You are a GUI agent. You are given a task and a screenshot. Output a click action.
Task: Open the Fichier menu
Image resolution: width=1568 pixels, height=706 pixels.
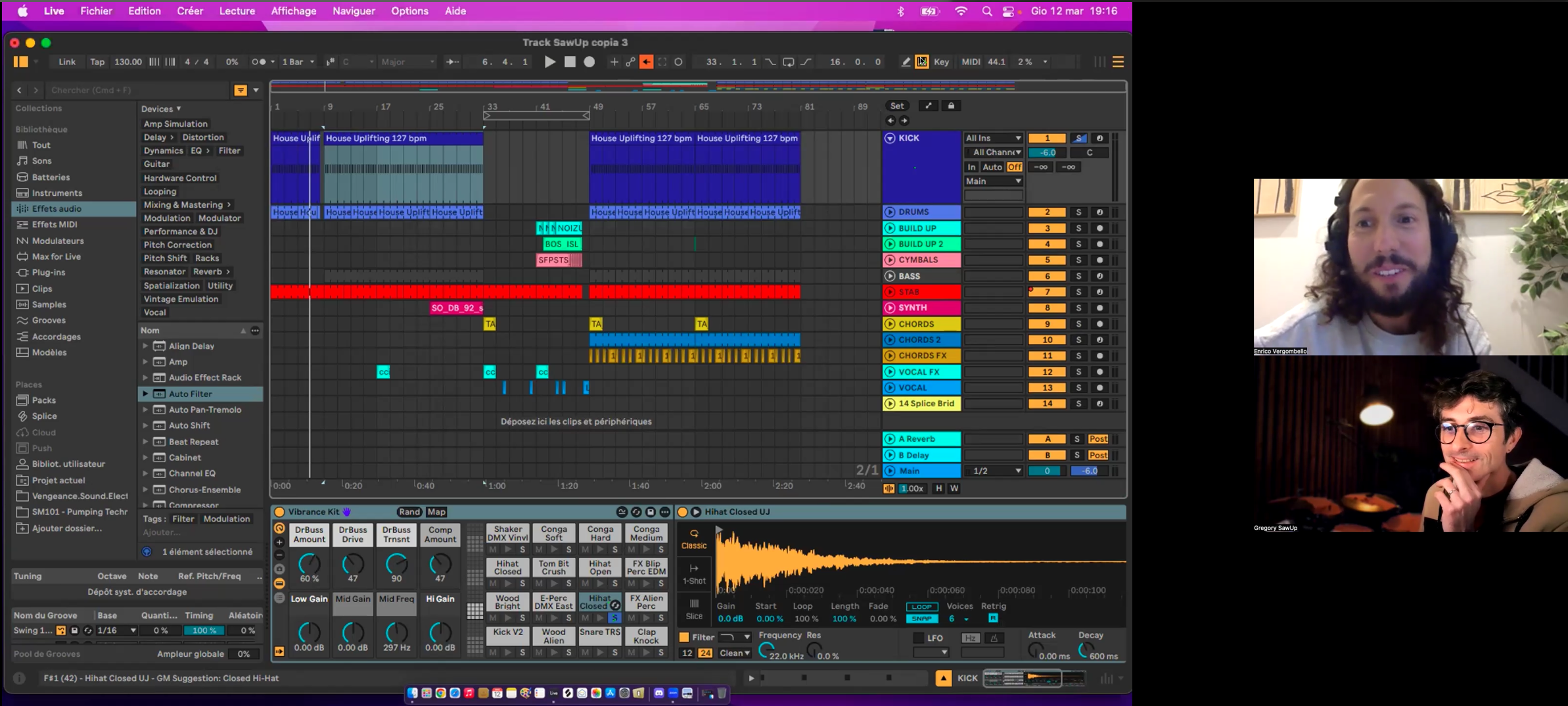click(x=96, y=11)
